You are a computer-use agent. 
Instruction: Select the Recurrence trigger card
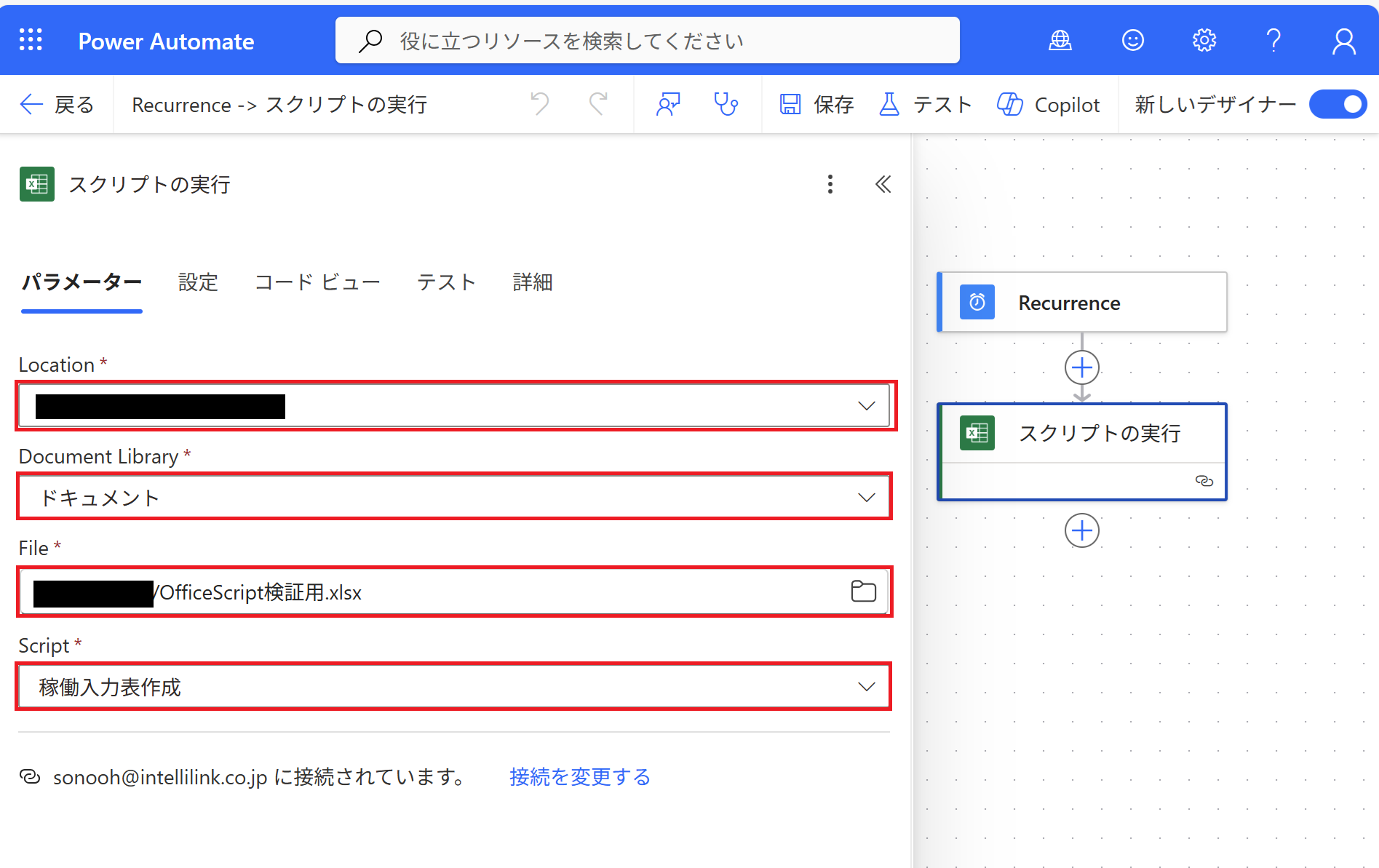coord(1082,302)
